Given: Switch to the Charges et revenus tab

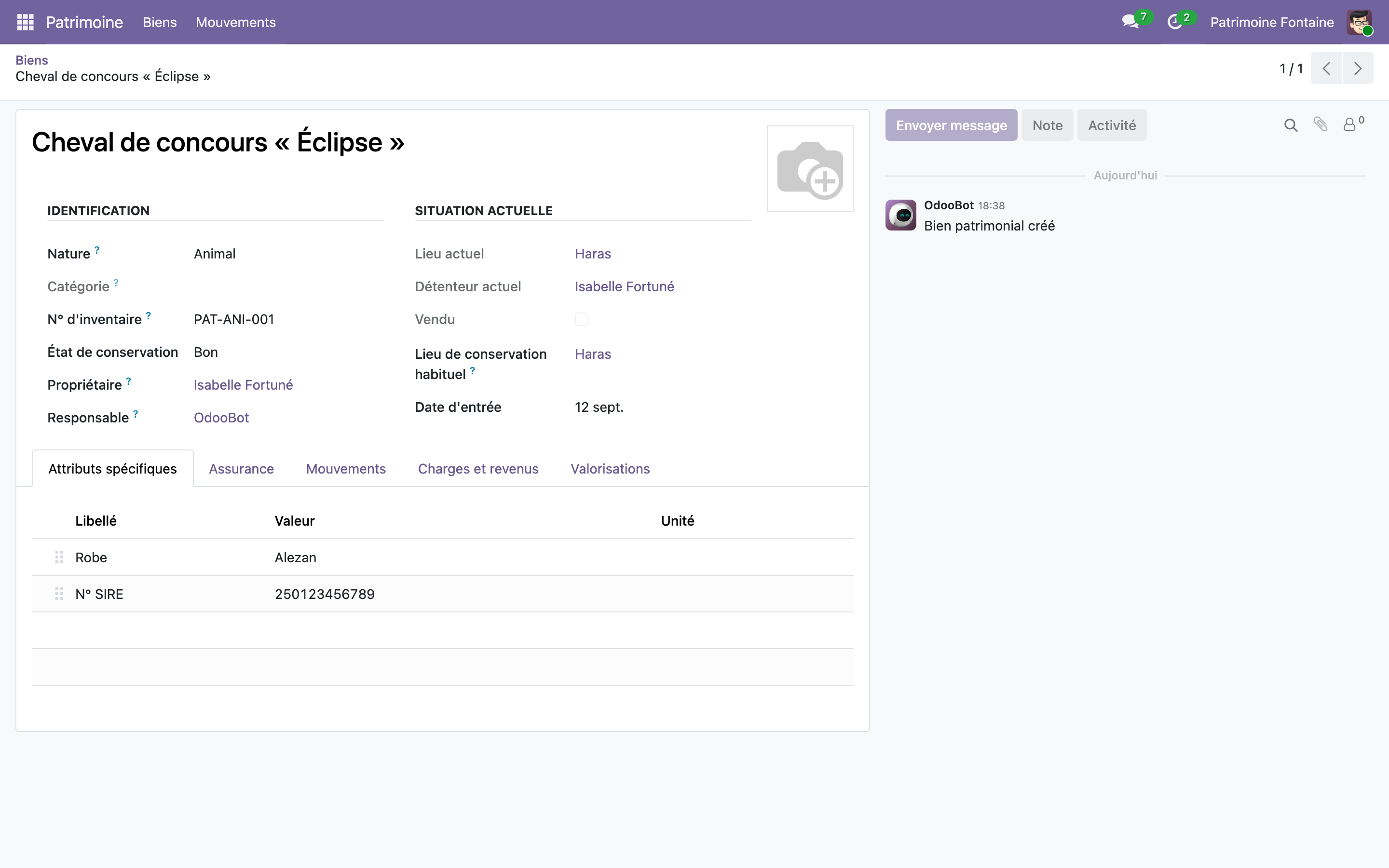Looking at the screenshot, I should coord(478,468).
